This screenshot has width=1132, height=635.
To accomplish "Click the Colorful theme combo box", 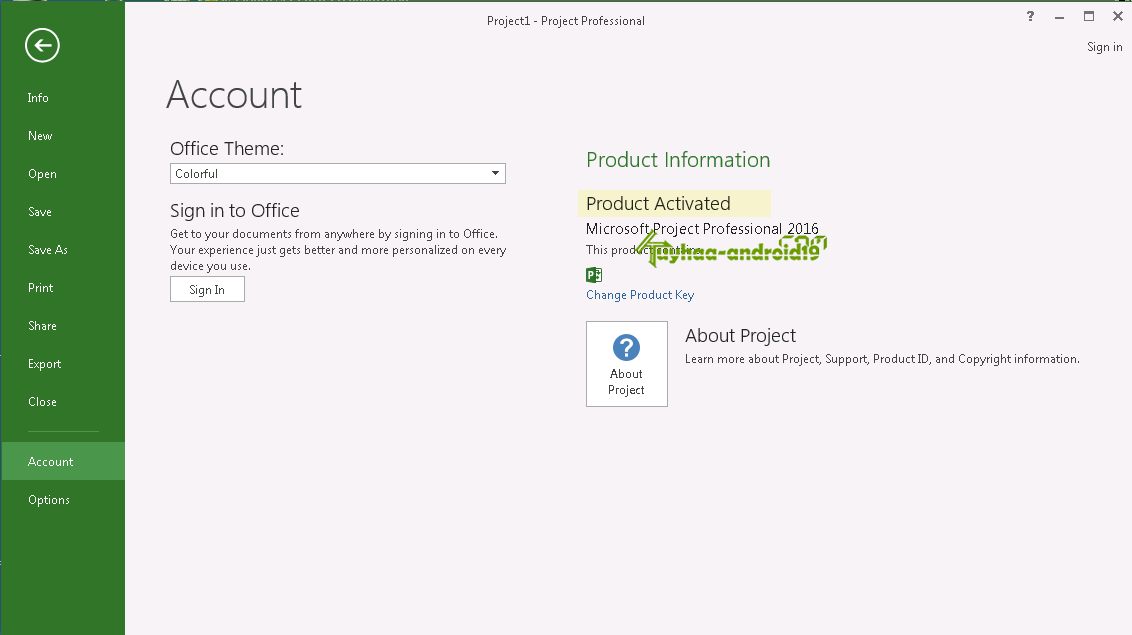I will [x=337, y=173].
